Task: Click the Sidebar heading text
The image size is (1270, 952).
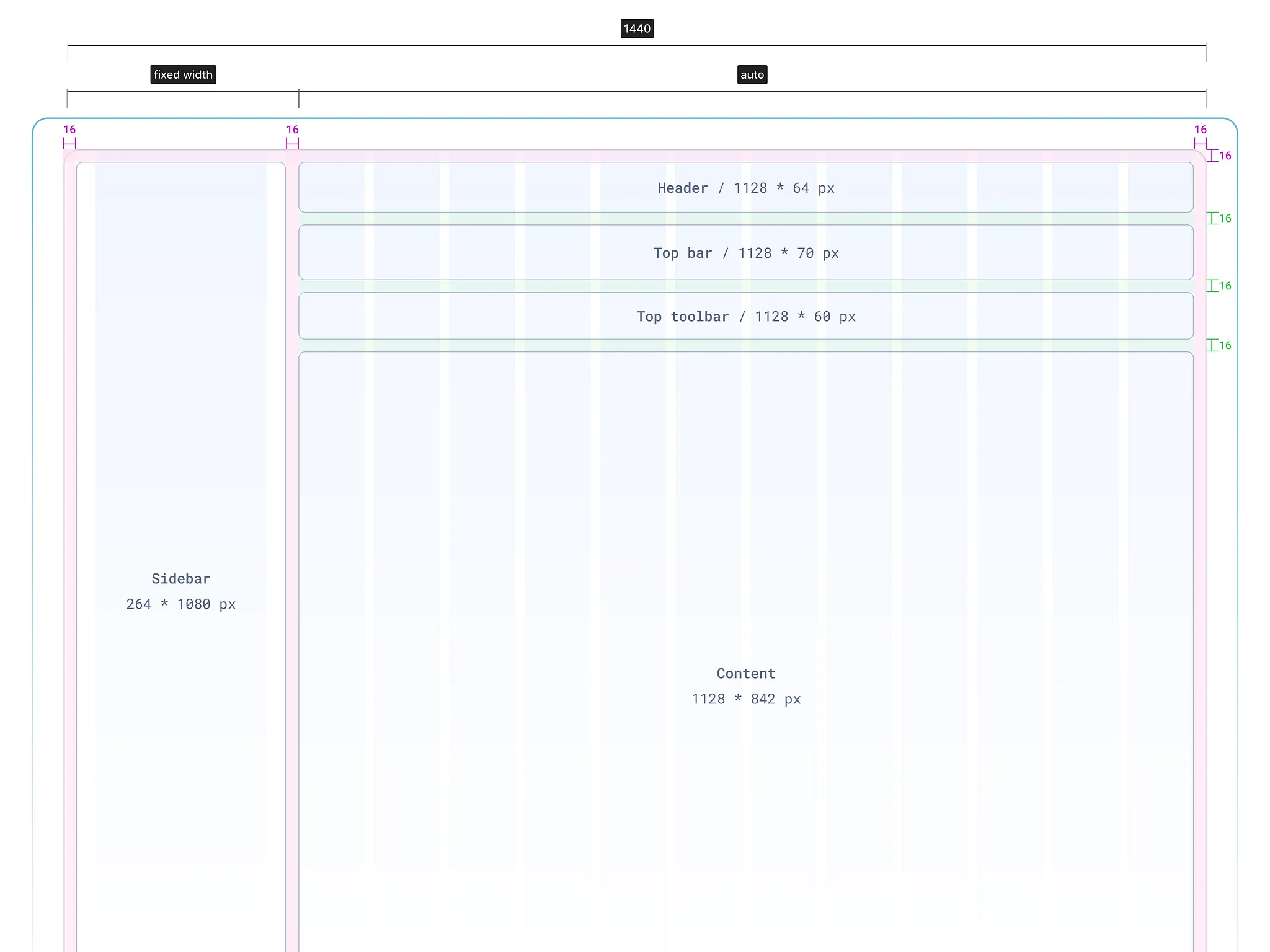Action: (x=180, y=579)
